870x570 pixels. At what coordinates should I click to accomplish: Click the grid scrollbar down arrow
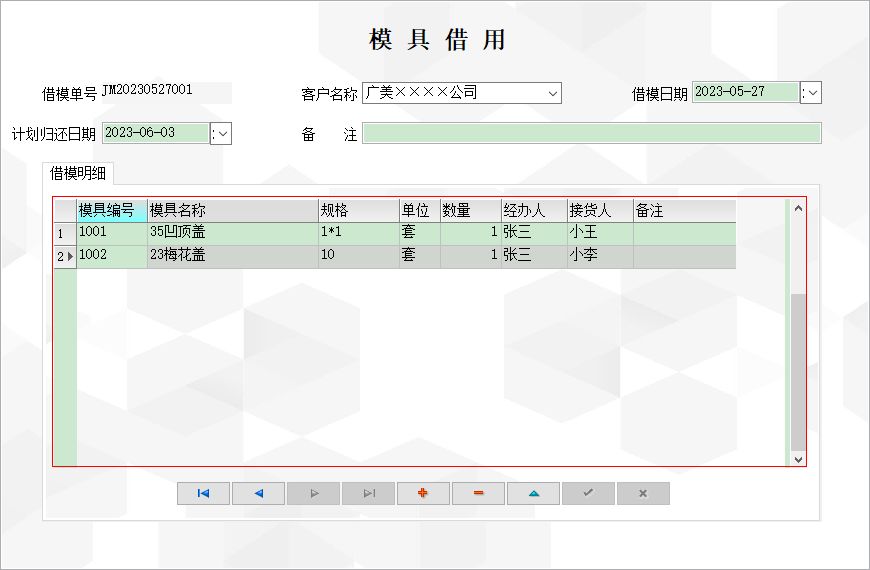click(798, 459)
